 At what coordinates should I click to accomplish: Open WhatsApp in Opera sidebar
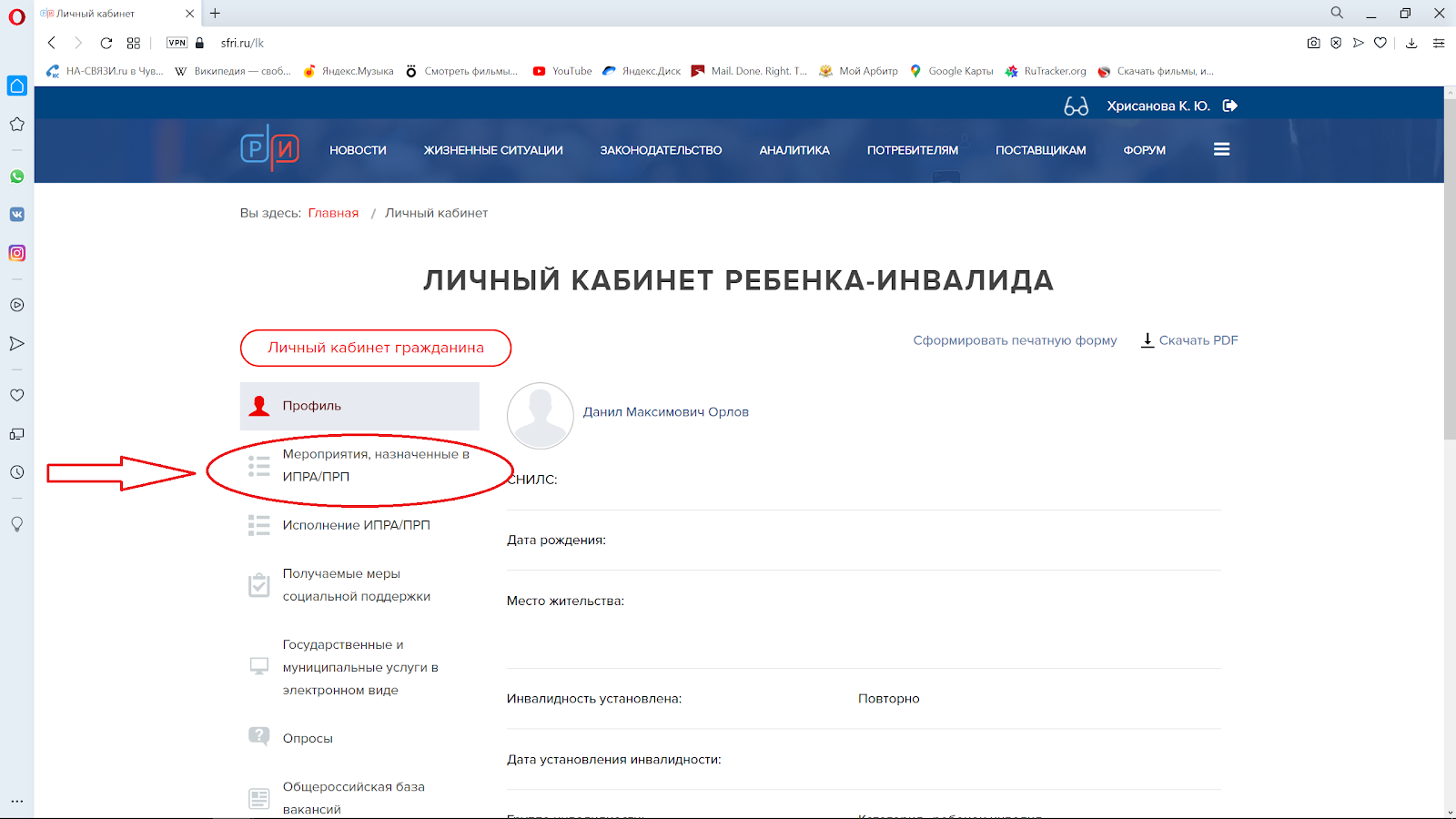coord(16,177)
